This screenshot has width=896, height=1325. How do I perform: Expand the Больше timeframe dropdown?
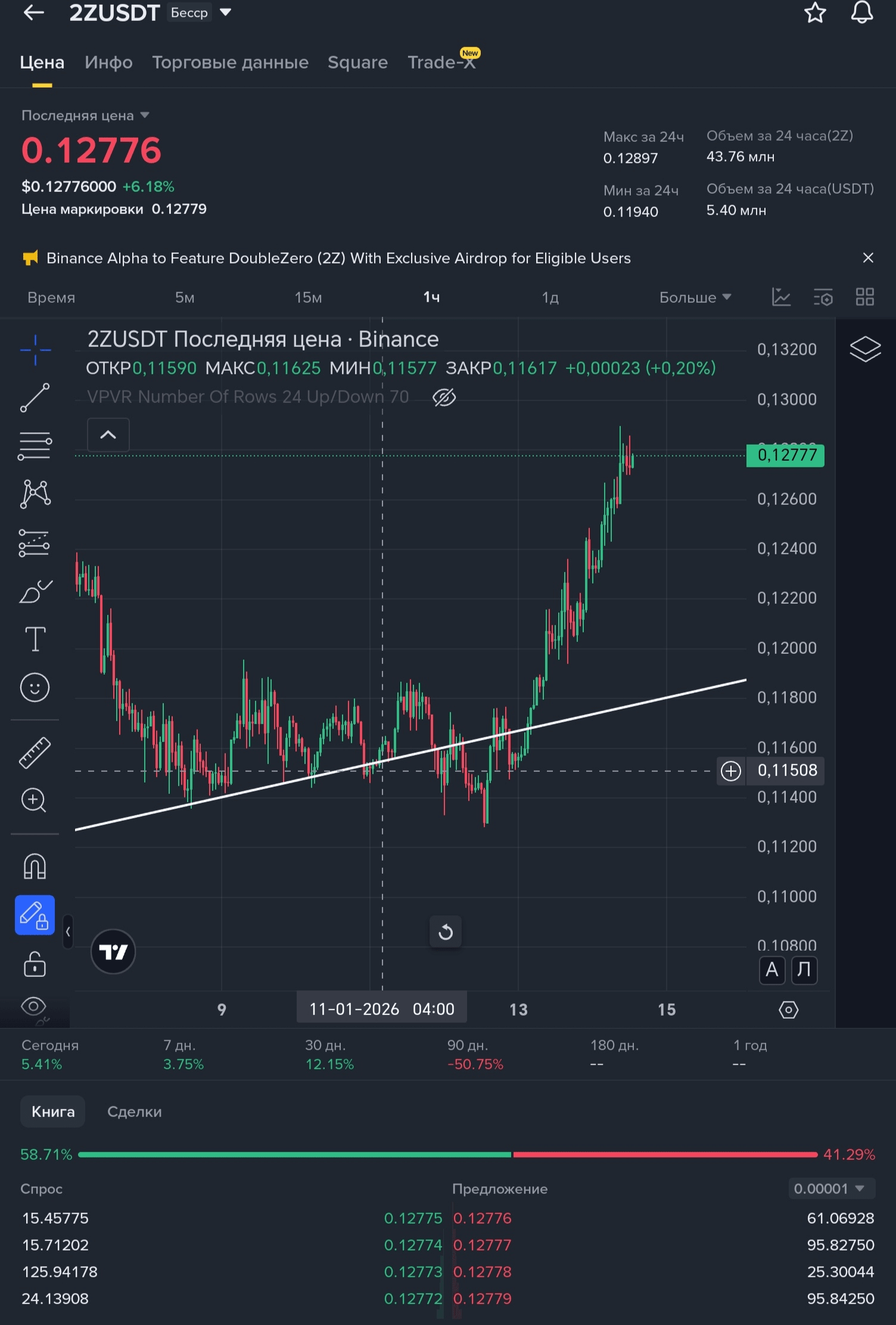point(695,297)
